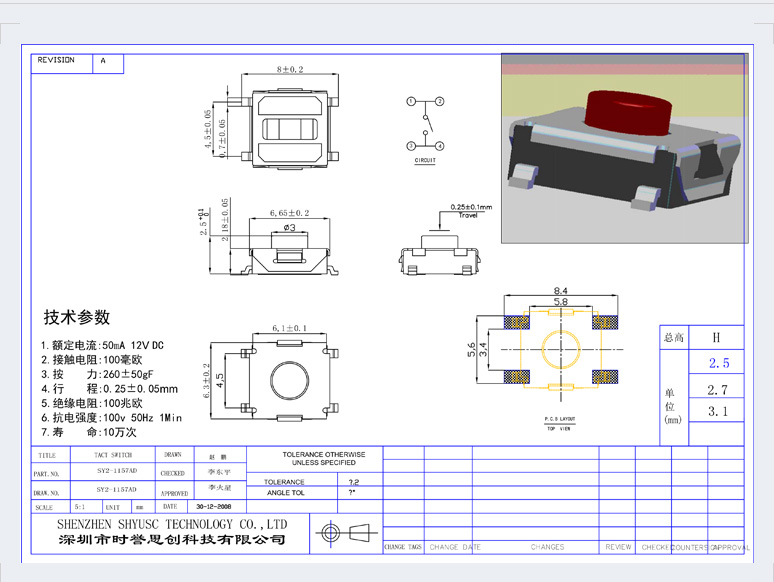Click the "8±0.2" width dimension
The height and width of the screenshot is (582, 774).
pos(290,70)
